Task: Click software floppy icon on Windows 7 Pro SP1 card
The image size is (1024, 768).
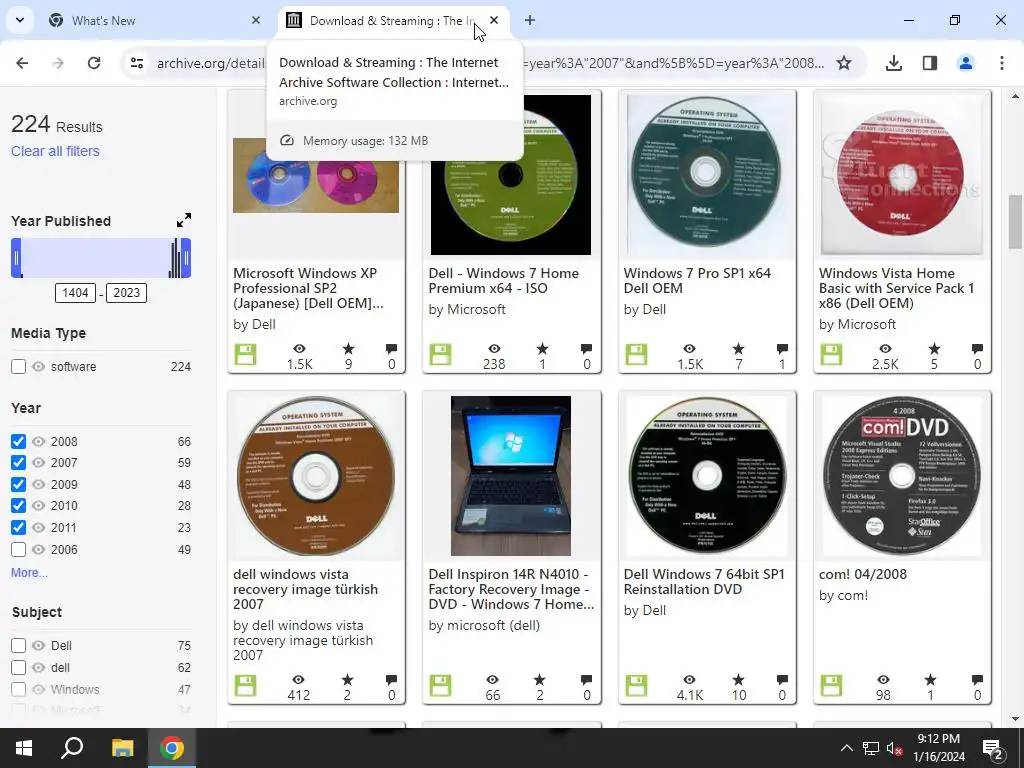Action: pos(636,355)
